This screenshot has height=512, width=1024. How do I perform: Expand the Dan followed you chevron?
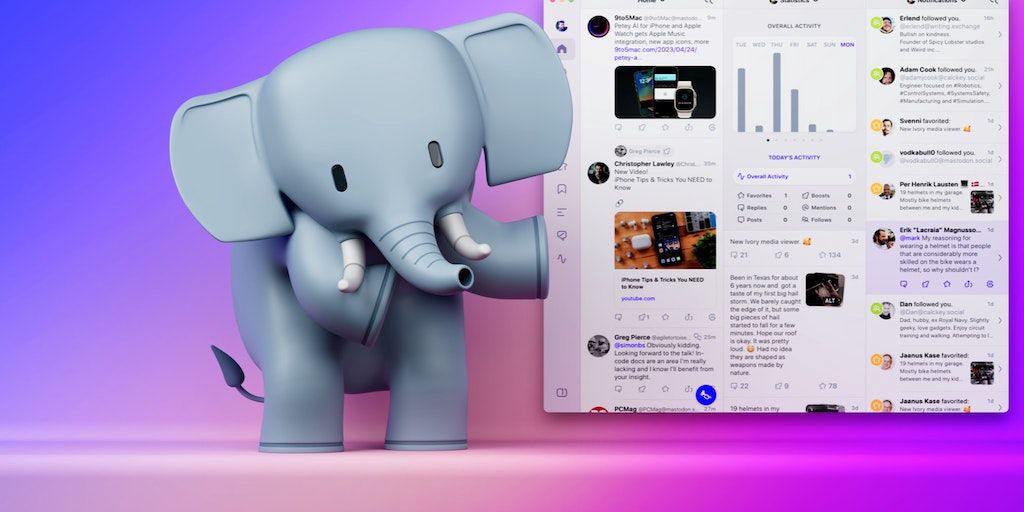coord(1000,320)
